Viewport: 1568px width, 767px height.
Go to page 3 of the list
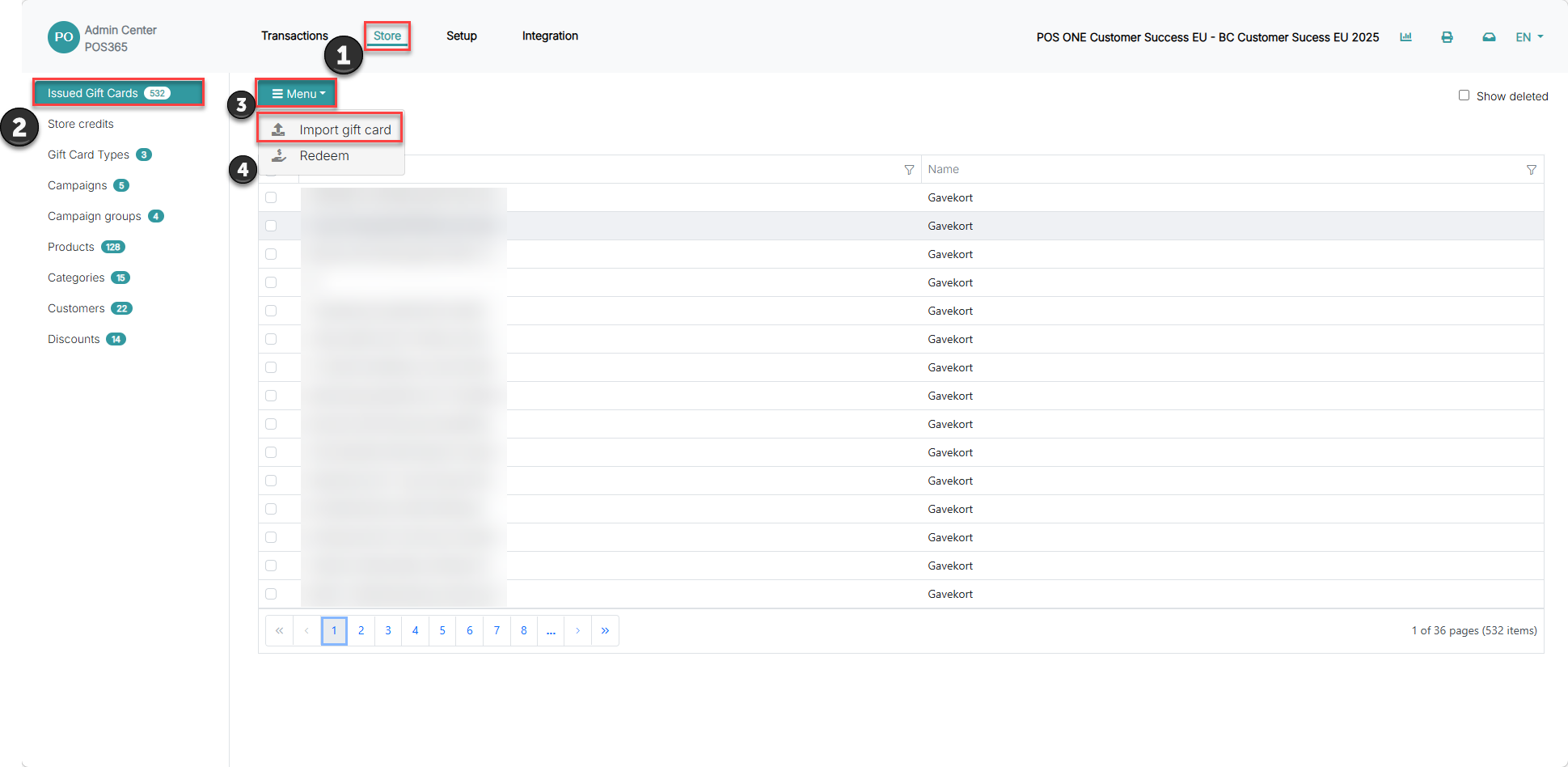click(388, 630)
